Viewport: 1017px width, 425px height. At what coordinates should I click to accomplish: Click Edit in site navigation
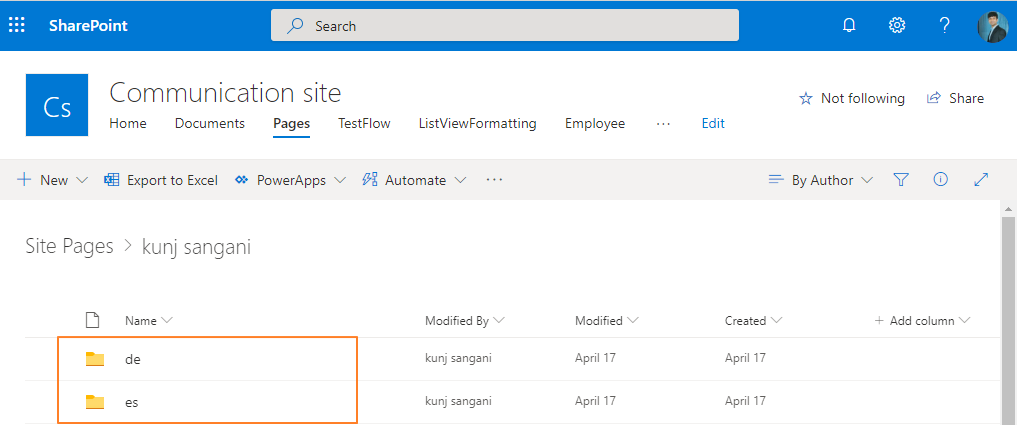713,123
